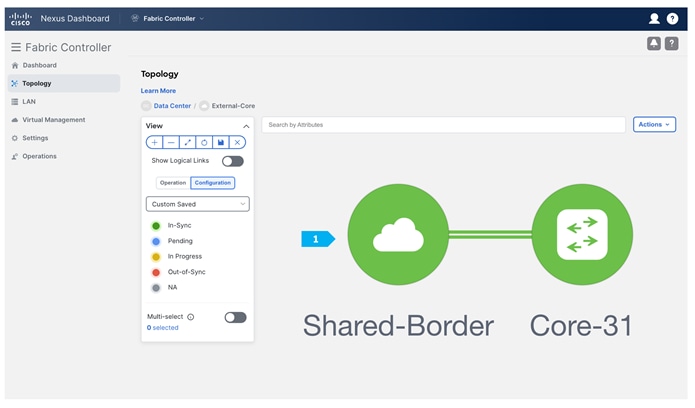The height and width of the screenshot is (408, 695).
Task: Click the Dashboard home icon in sidebar
Action: pyautogui.click(x=15, y=66)
